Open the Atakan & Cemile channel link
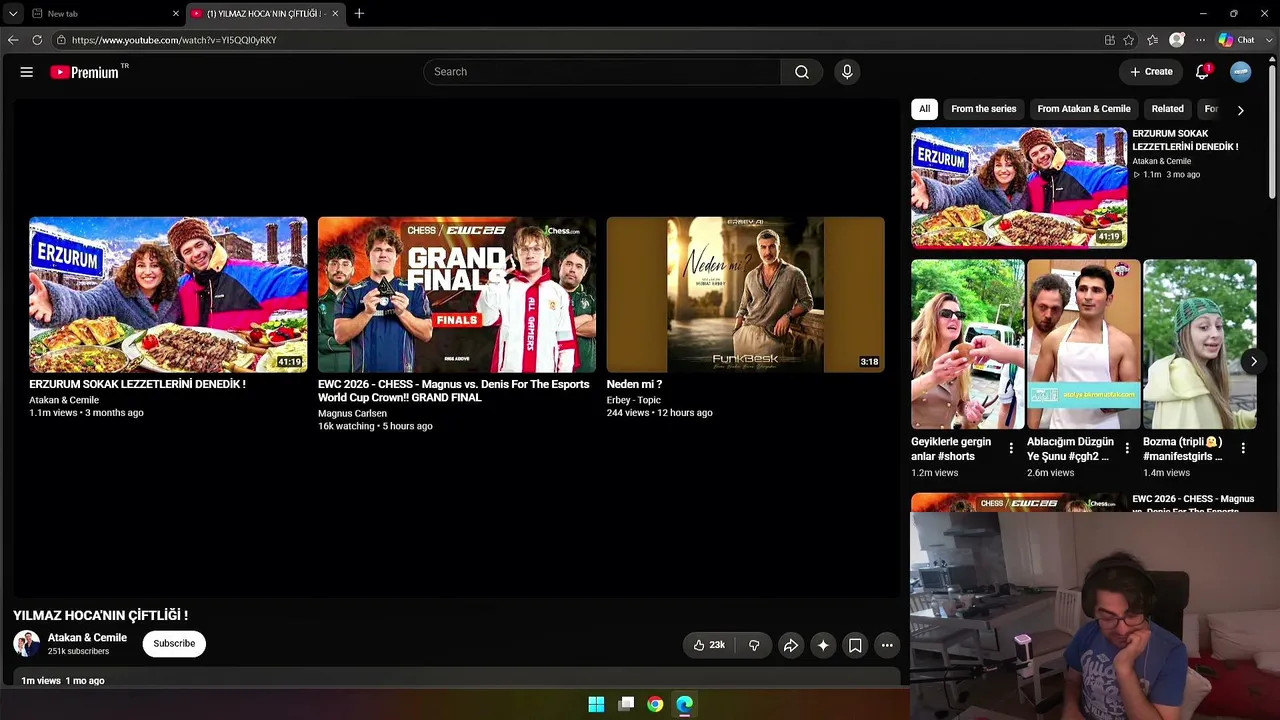 (x=87, y=638)
